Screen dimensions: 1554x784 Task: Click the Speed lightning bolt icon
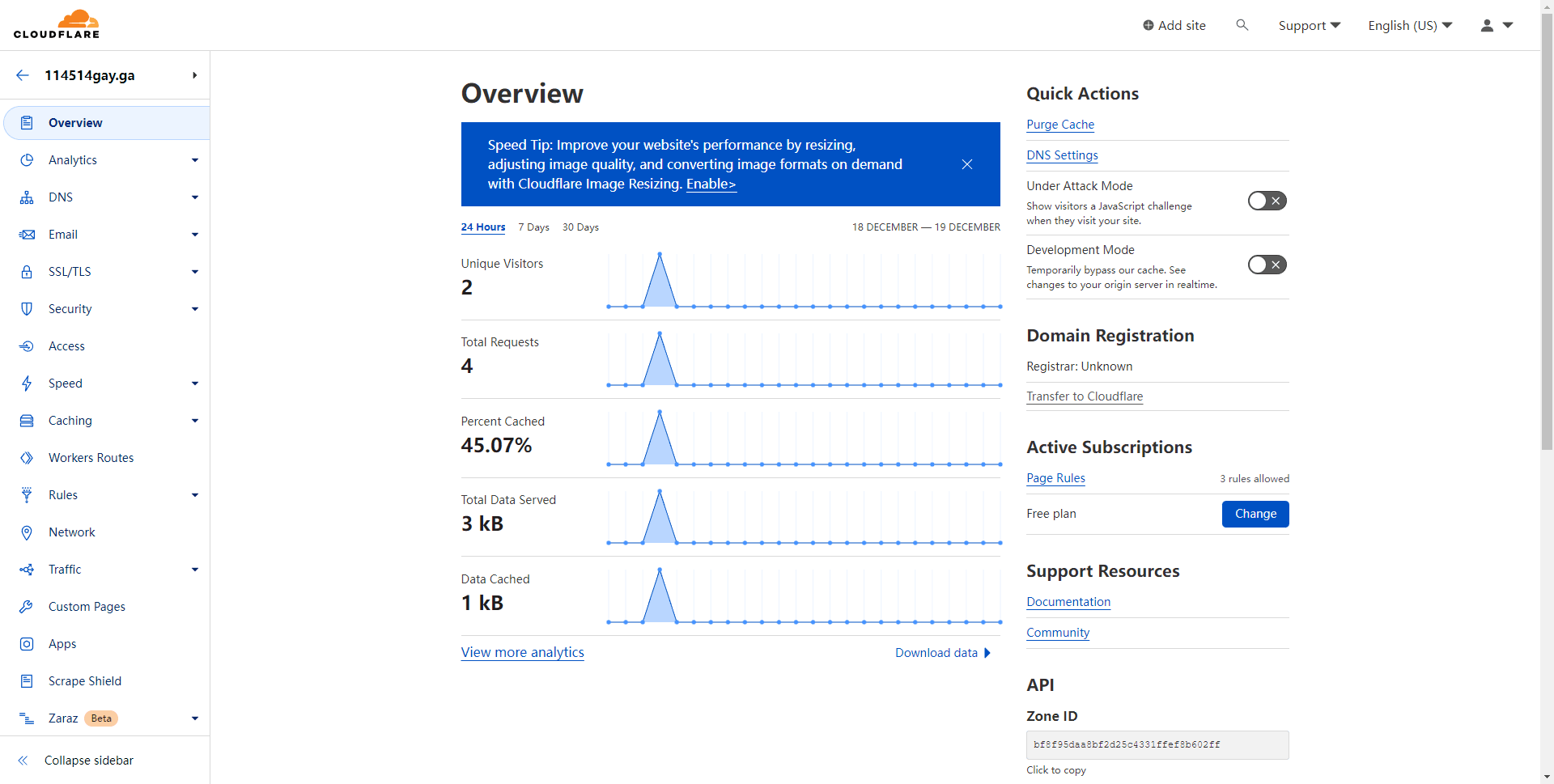click(x=27, y=384)
